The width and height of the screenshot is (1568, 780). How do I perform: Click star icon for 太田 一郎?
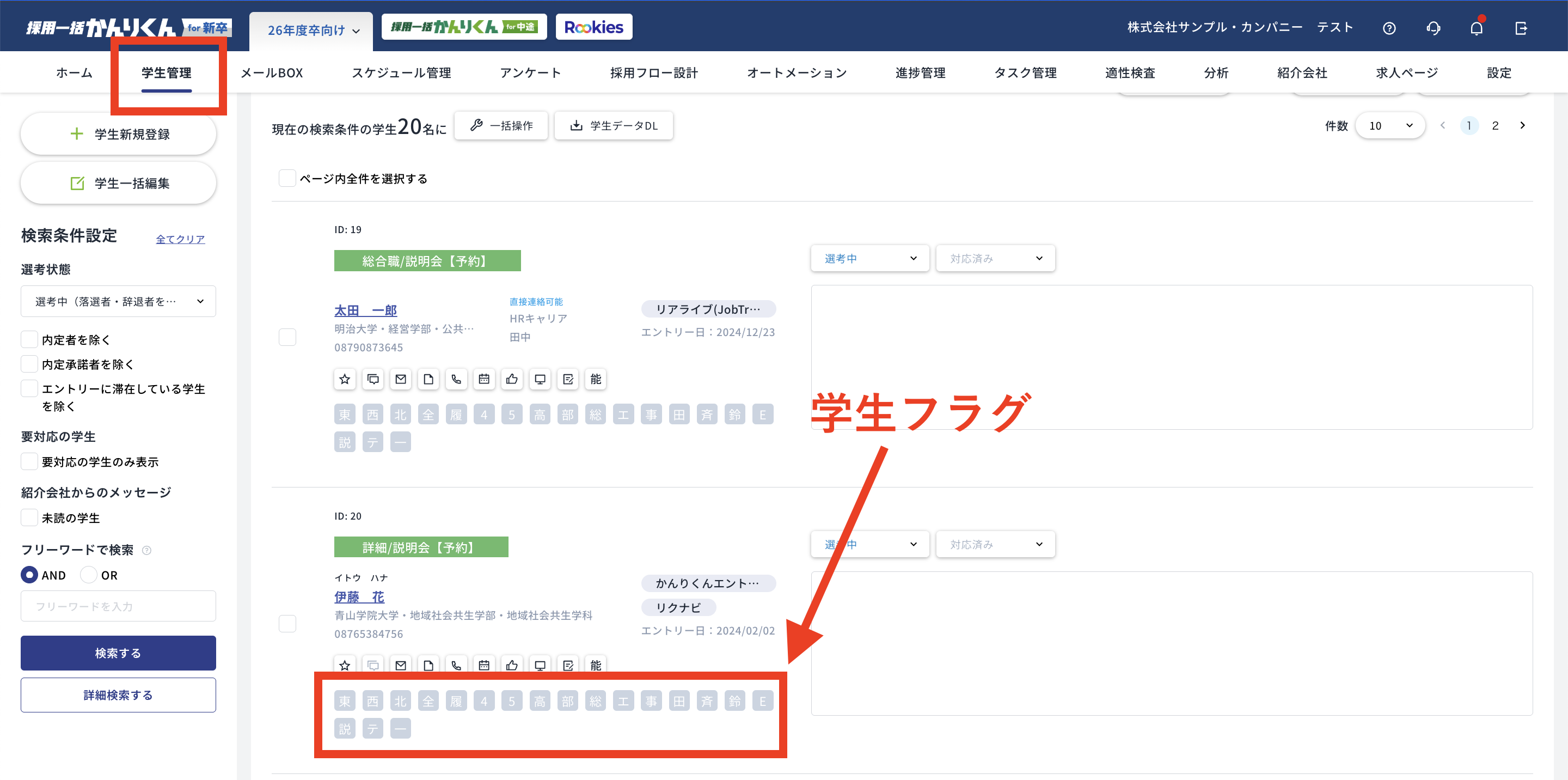click(345, 379)
